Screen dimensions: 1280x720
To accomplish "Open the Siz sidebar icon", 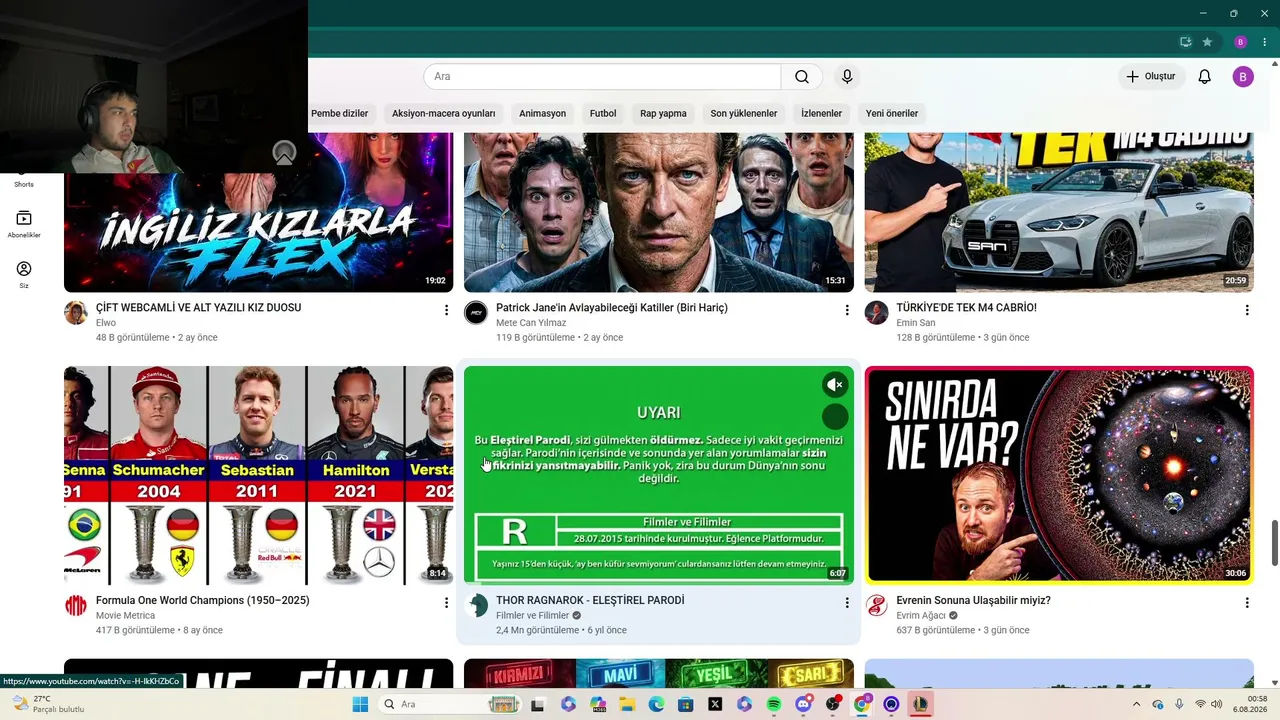I will [x=24, y=275].
